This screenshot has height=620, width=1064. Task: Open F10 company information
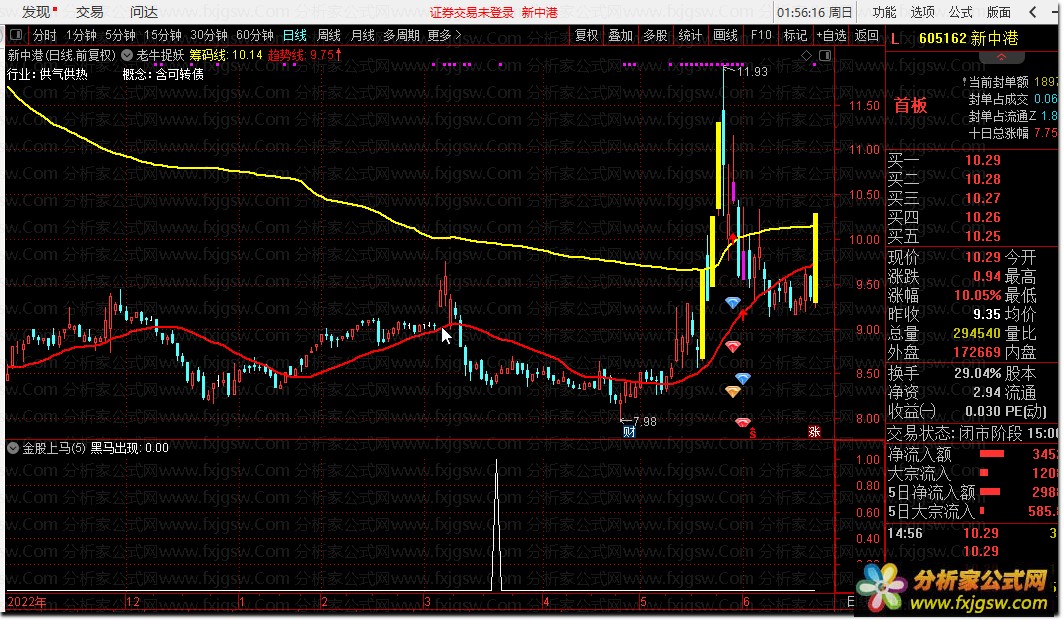[761, 35]
